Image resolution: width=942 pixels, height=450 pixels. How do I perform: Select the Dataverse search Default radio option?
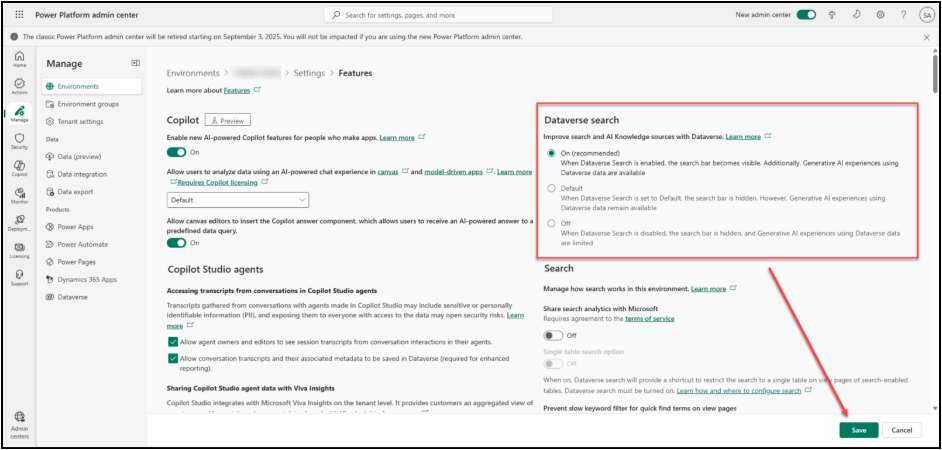click(x=550, y=188)
